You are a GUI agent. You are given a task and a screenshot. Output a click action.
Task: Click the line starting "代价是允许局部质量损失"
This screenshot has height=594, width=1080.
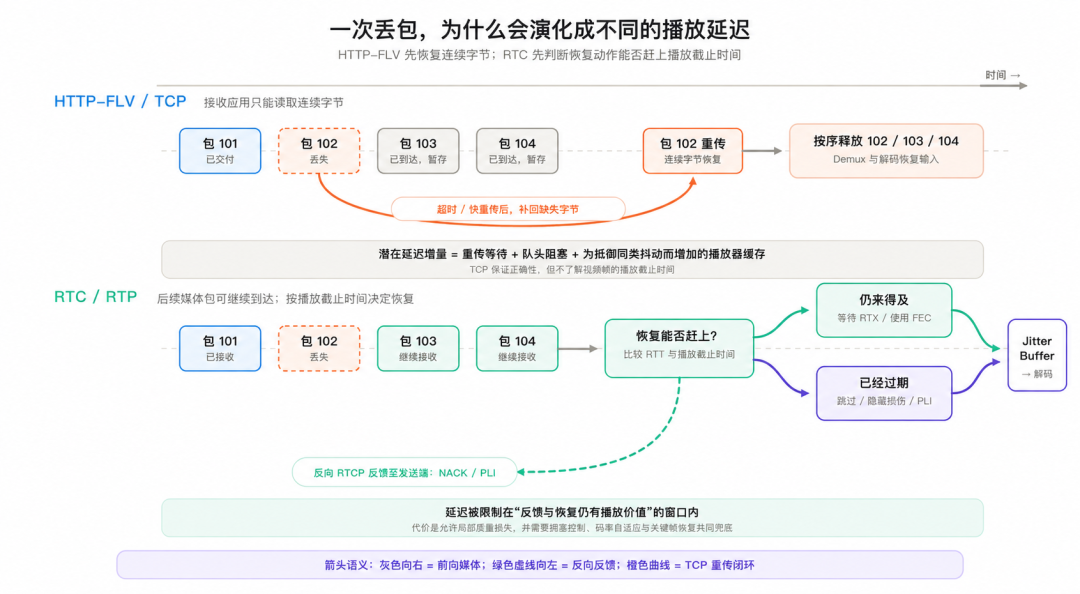point(572,528)
